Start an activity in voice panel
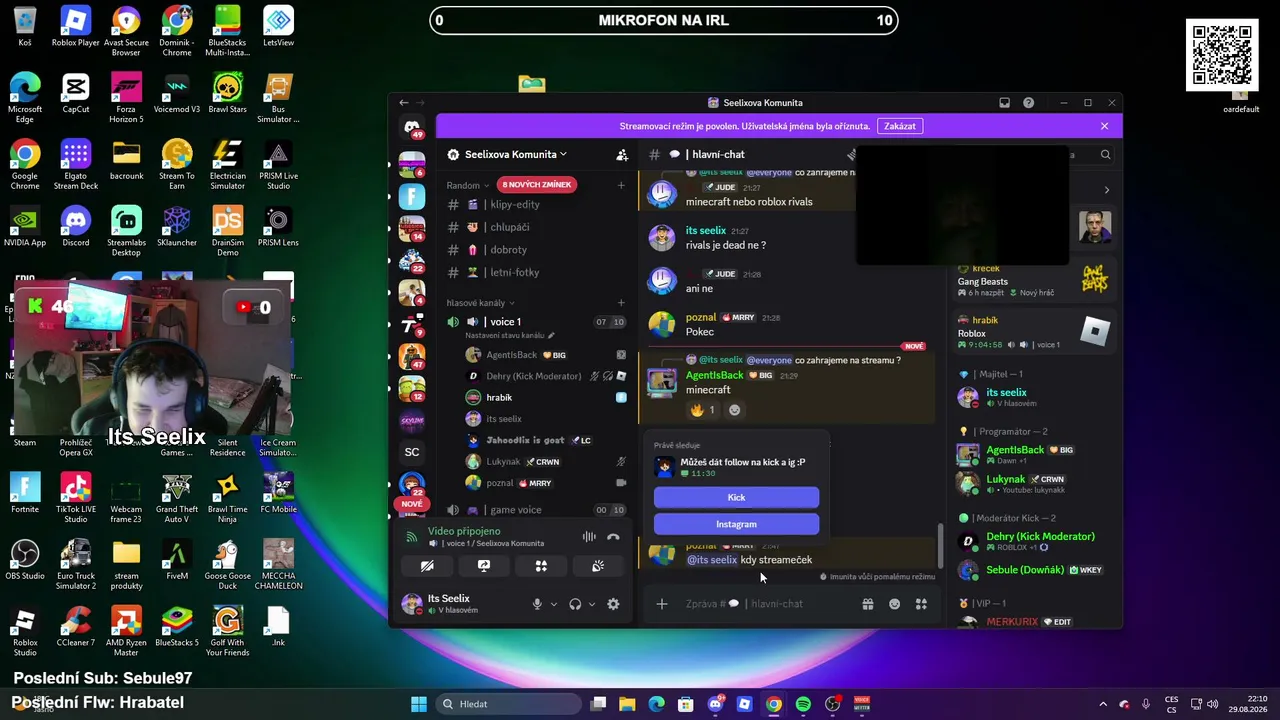 (541, 566)
